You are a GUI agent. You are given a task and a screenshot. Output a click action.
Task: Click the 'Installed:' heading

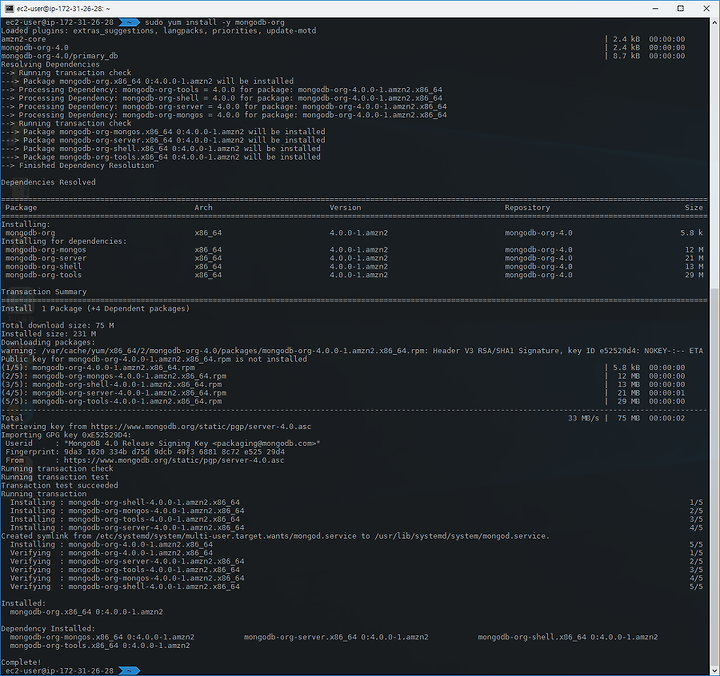pos(23,603)
